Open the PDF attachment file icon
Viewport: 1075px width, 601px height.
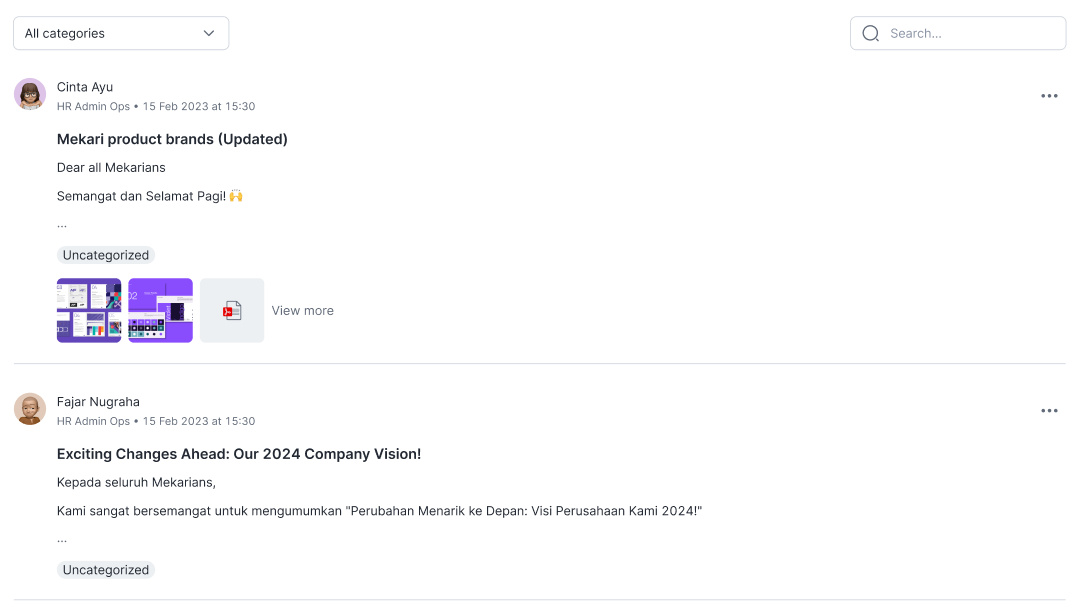(232, 310)
